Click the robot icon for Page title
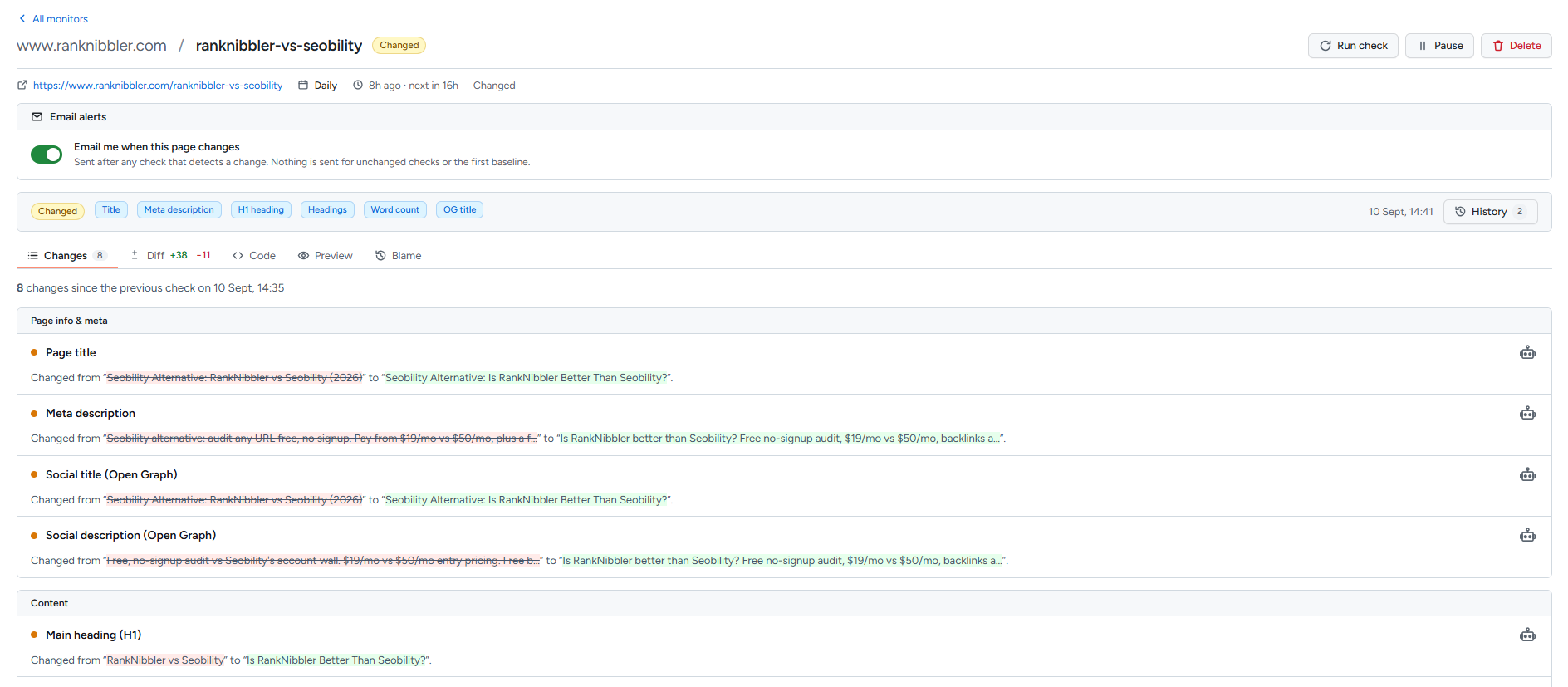Viewport: 1568px width, 687px height. click(x=1527, y=353)
